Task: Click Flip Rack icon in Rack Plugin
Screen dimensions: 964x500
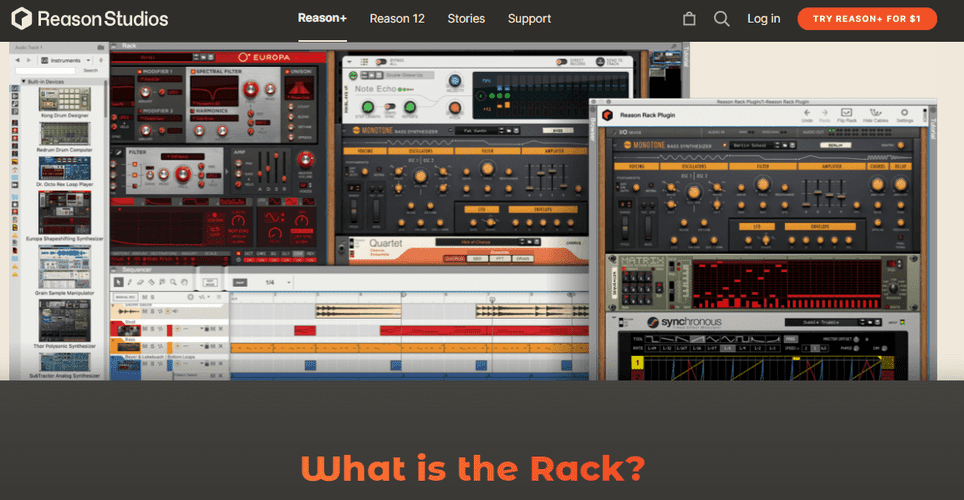Action: [847, 115]
